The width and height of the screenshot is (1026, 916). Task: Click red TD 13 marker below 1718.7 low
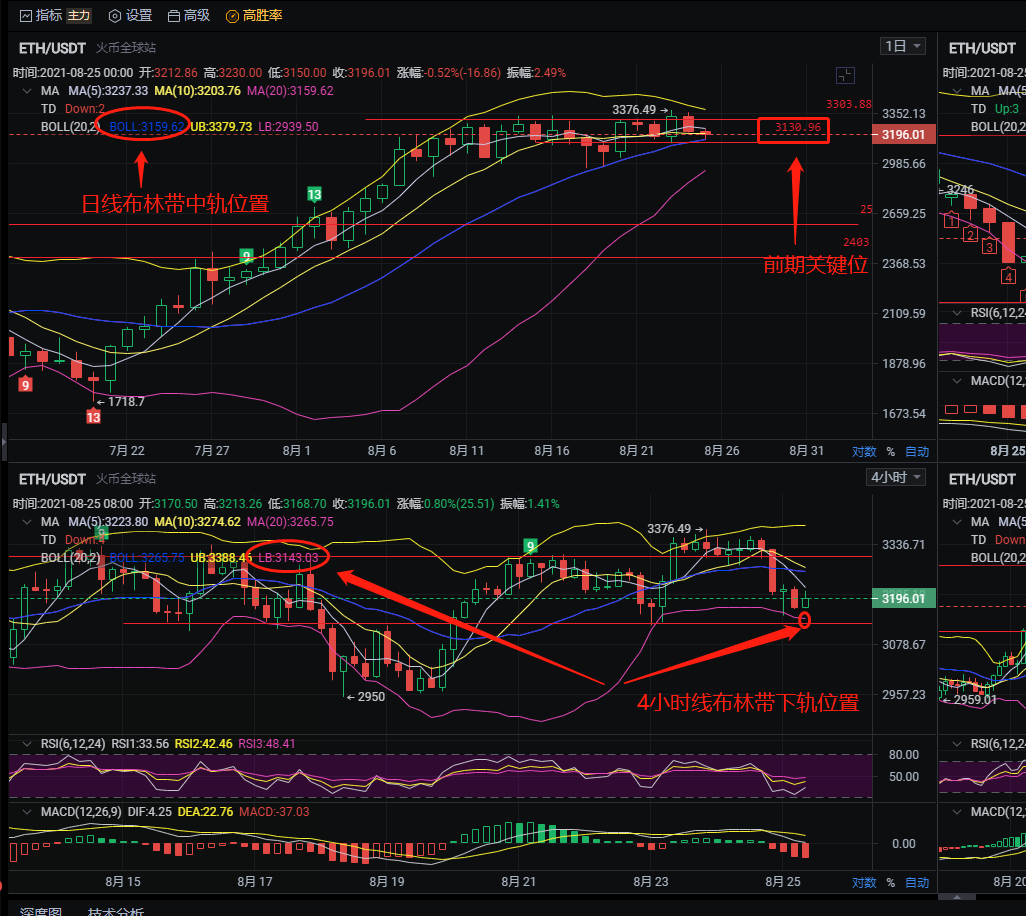[x=94, y=417]
